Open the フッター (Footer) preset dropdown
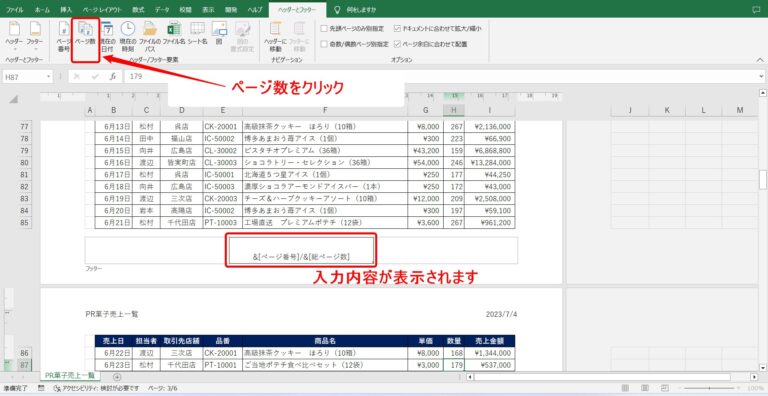This screenshot has width=768, height=396. click(x=35, y=36)
